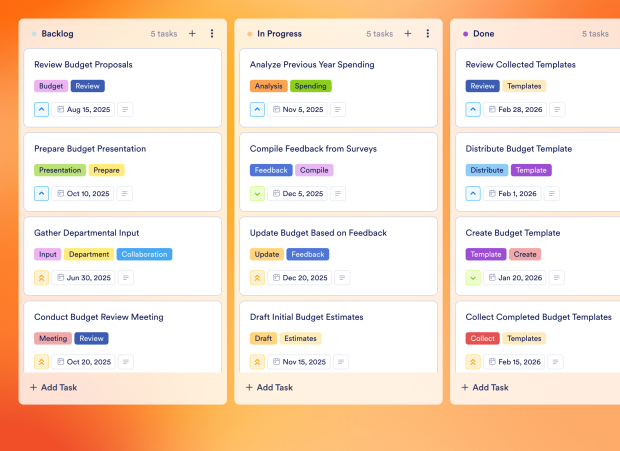Open the three-dot menu for Backlog column
620x451 pixels.
212,33
